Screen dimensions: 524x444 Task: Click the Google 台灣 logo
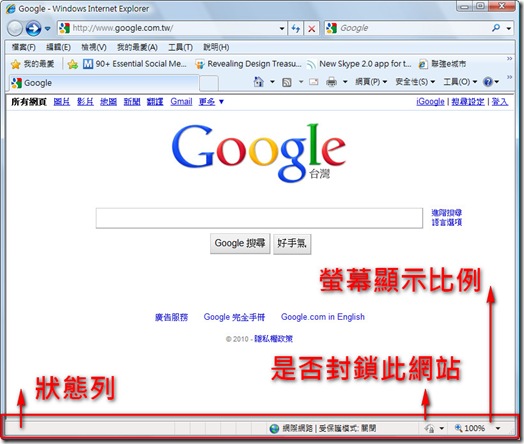coord(259,153)
